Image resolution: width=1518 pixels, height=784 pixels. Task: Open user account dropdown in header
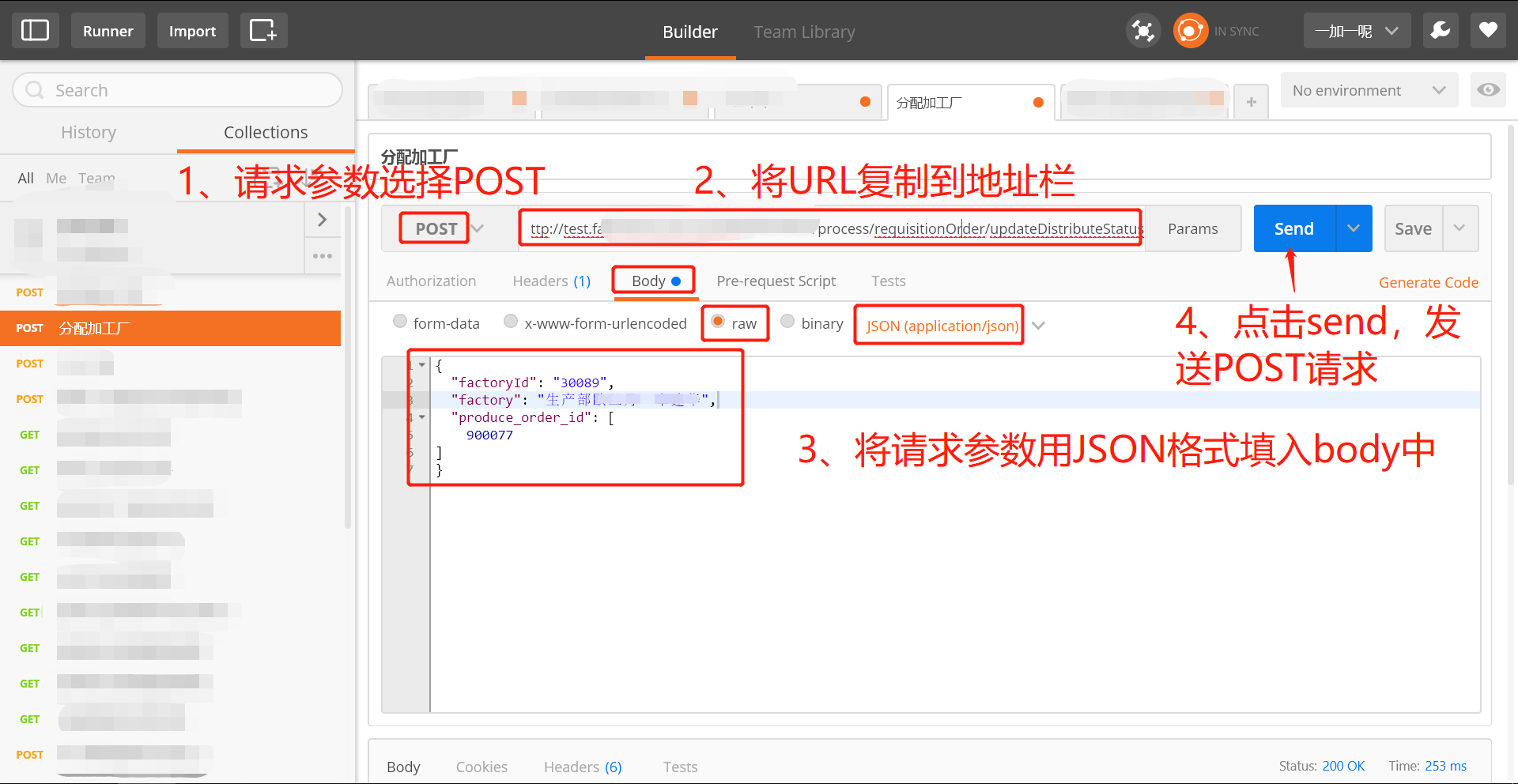pos(1357,31)
